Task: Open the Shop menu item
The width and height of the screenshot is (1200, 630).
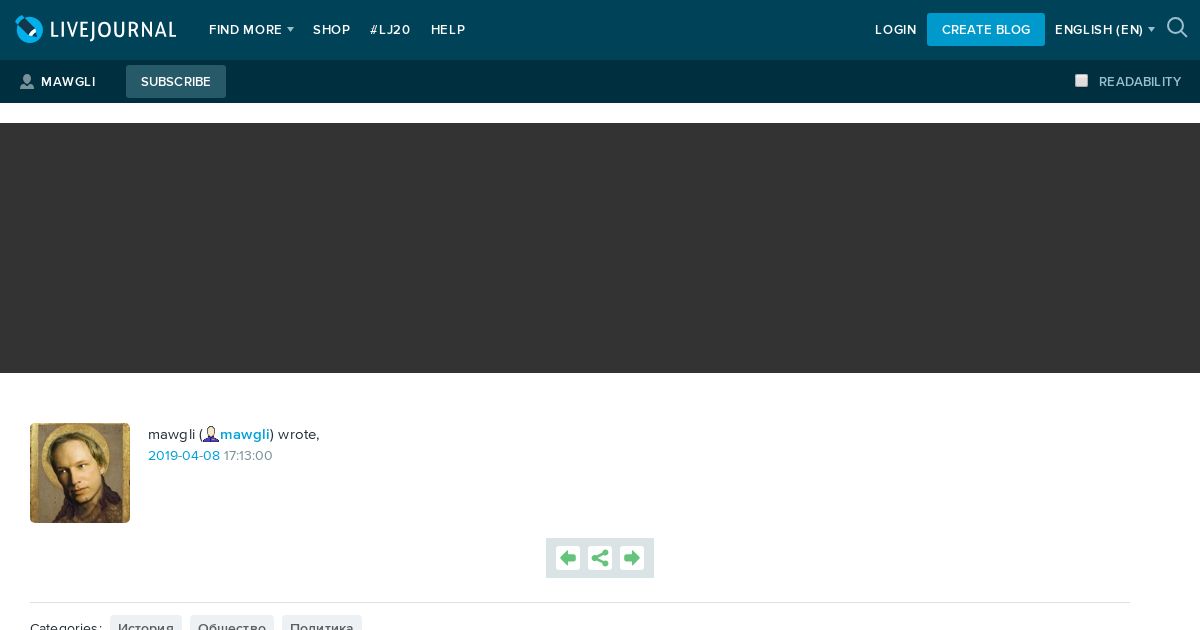Action: pyautogui.click(x=331, y=30)
